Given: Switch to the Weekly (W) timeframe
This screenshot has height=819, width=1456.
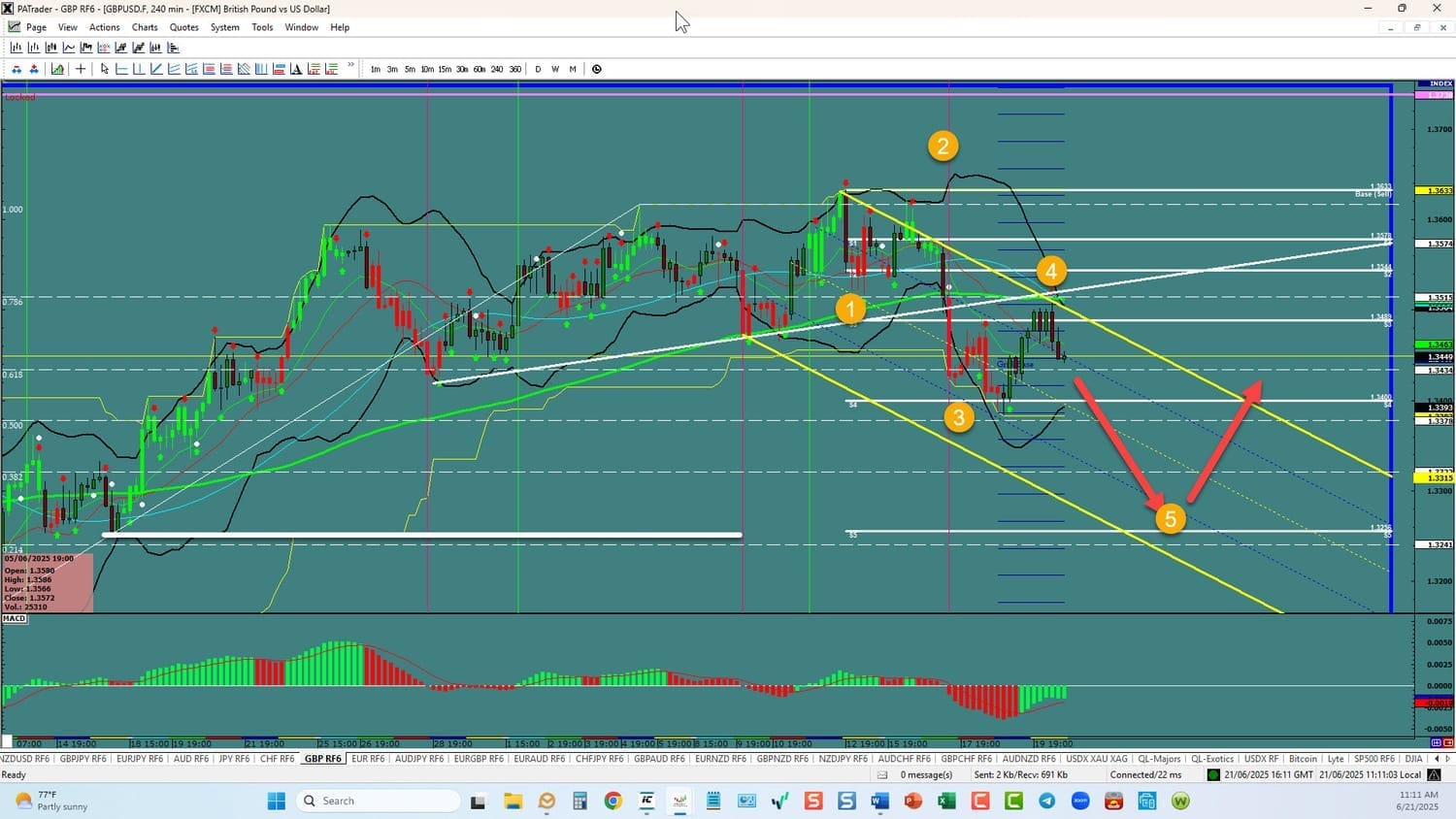Looking at the screenshot, I should 555,69.
